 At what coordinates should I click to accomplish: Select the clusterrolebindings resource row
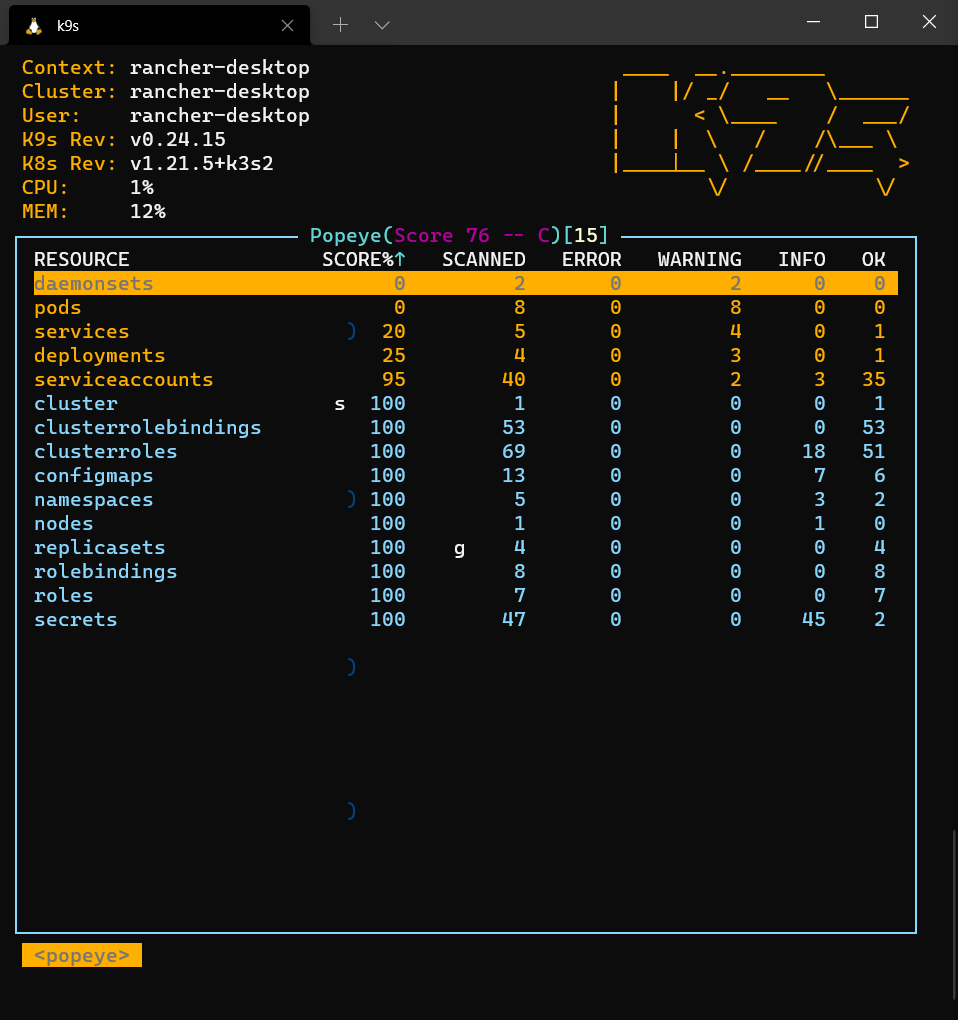[147, 427]
